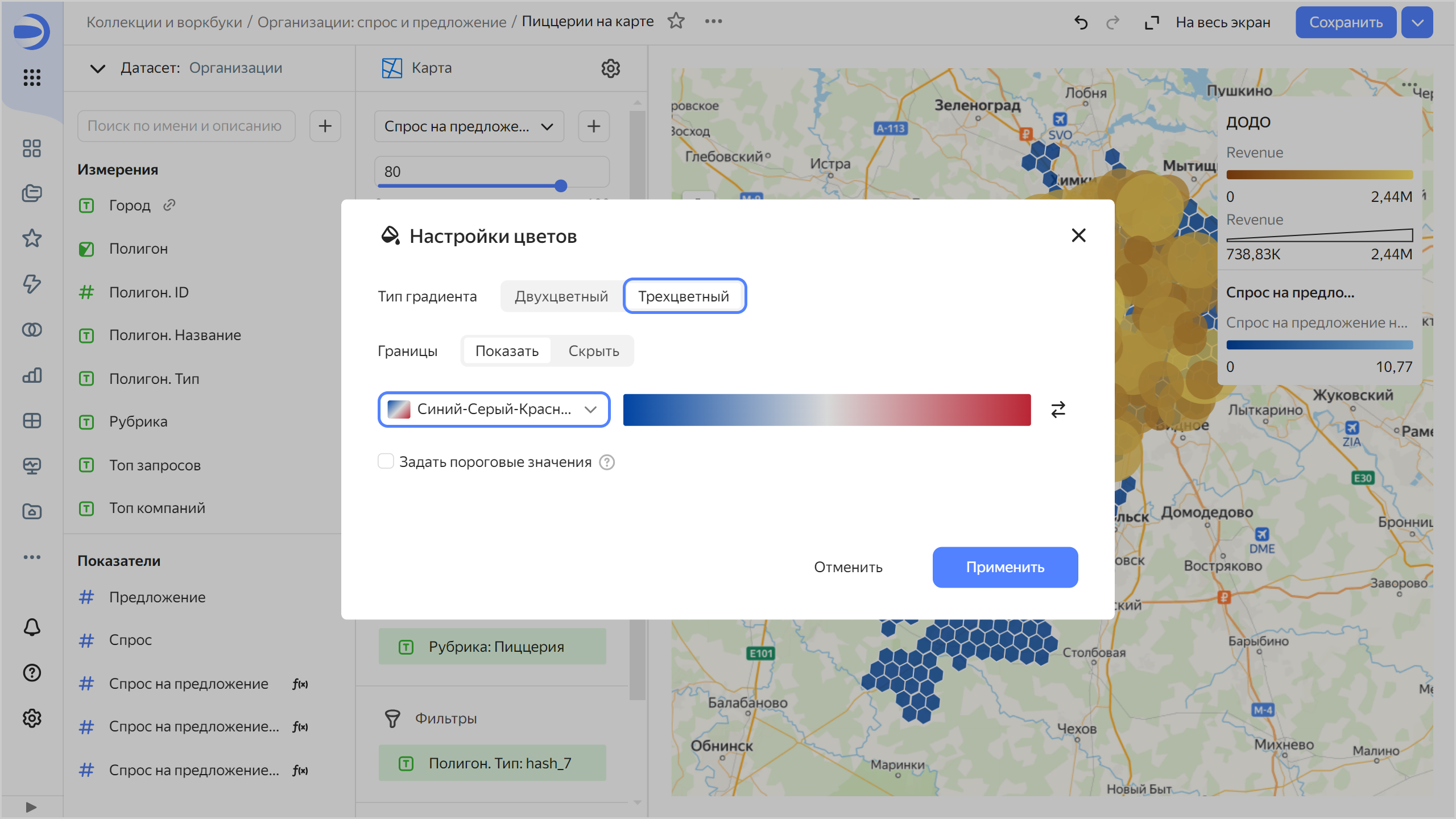The width and height of the screenshot is (1456, 819).
Task: Open the Спрос на предложение layer dropdown
Action: tap(469, 126)
